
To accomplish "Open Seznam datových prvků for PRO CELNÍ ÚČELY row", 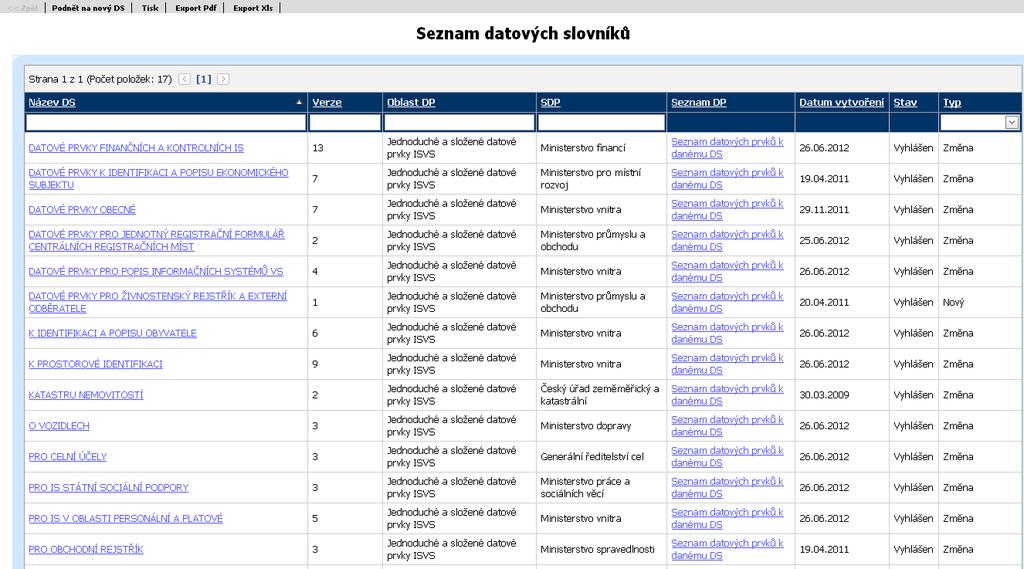I will [727, 457].
